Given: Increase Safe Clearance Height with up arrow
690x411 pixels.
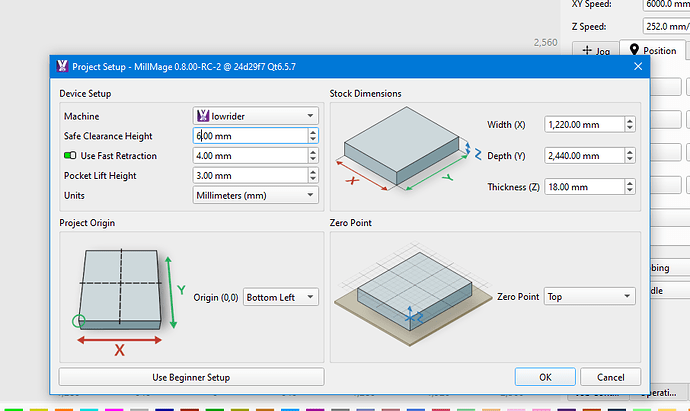Looking at the screenshot, I should (313, 132).
